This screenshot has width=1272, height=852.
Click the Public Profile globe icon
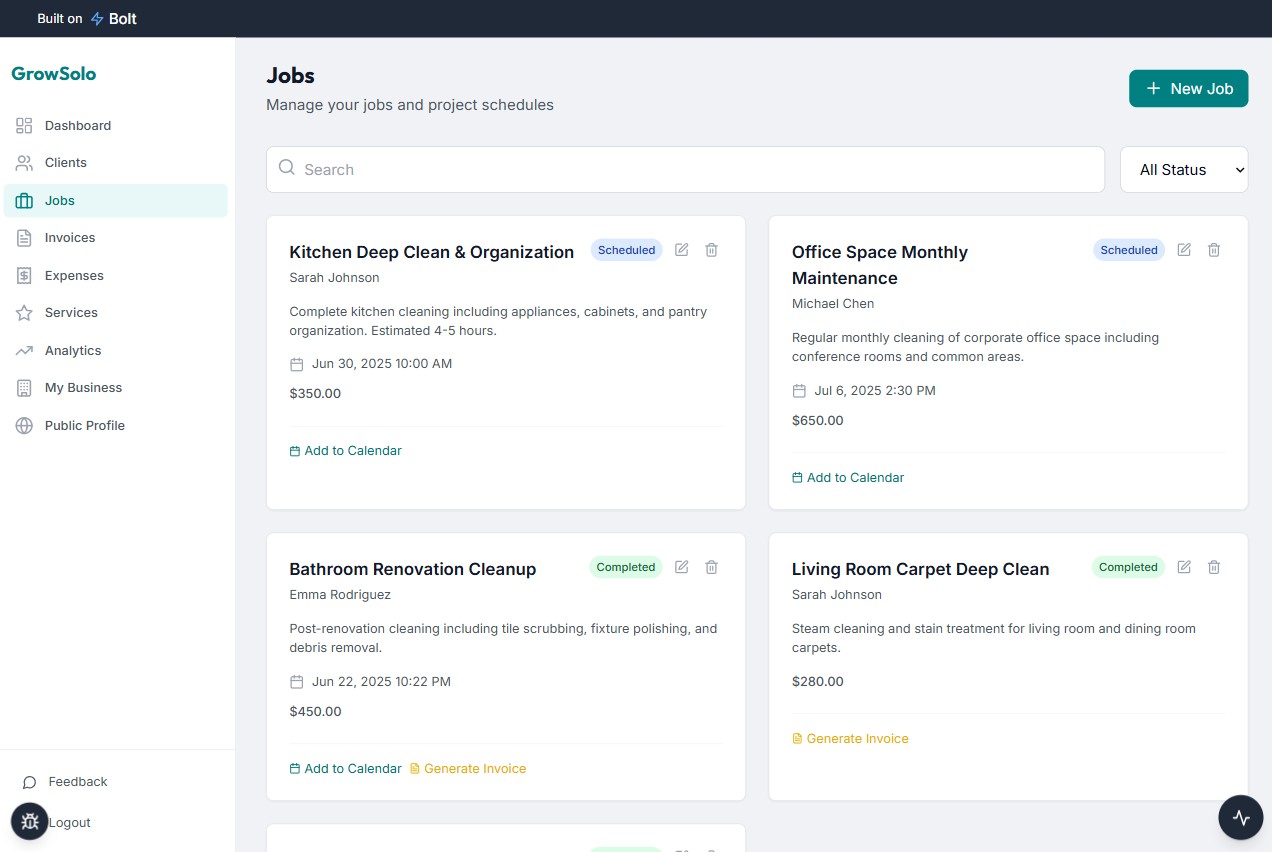point(24,425)
